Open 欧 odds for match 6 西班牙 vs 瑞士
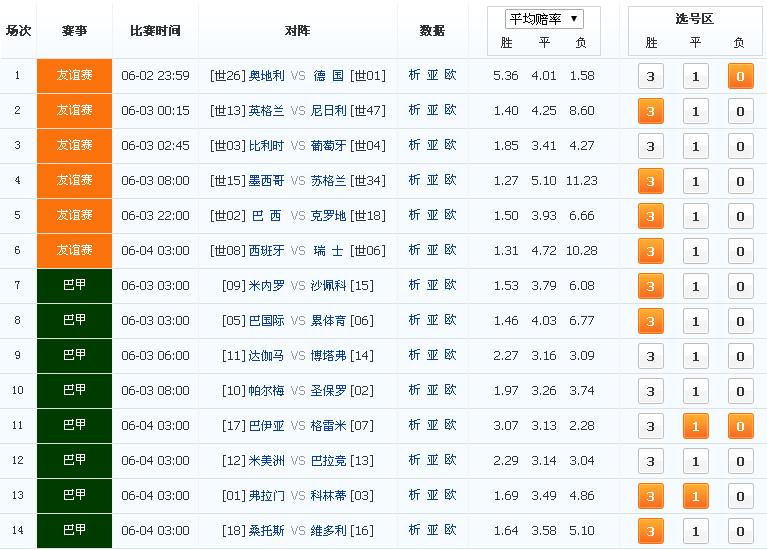Viewport: 767px width, 550px height. click(451, 250)
